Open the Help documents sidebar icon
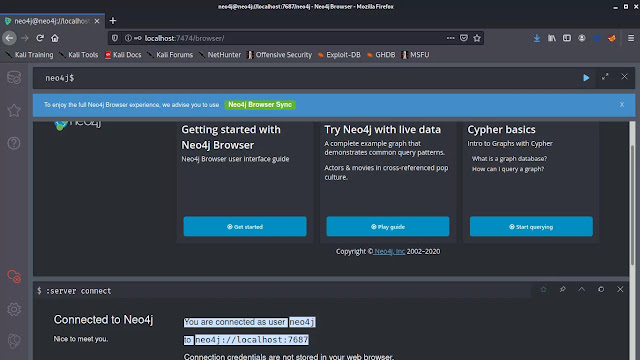Image resolution: width=640 pixels, height=360 pixels. 14,143
